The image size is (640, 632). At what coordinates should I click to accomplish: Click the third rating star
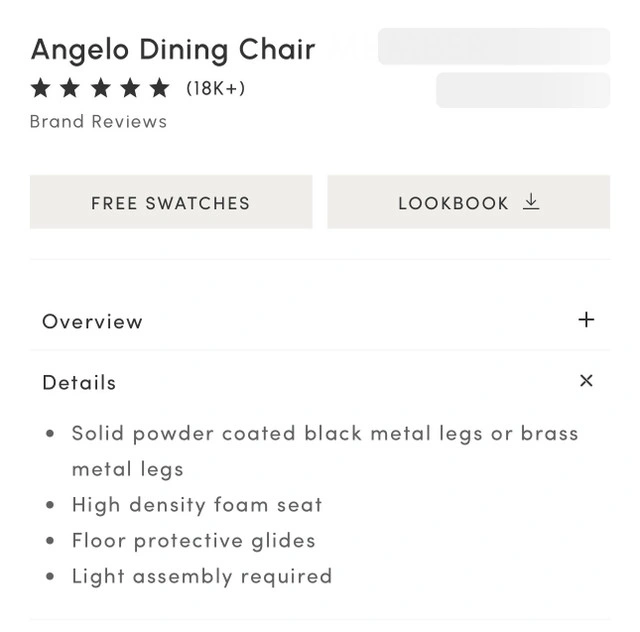[x=100, y=88]
